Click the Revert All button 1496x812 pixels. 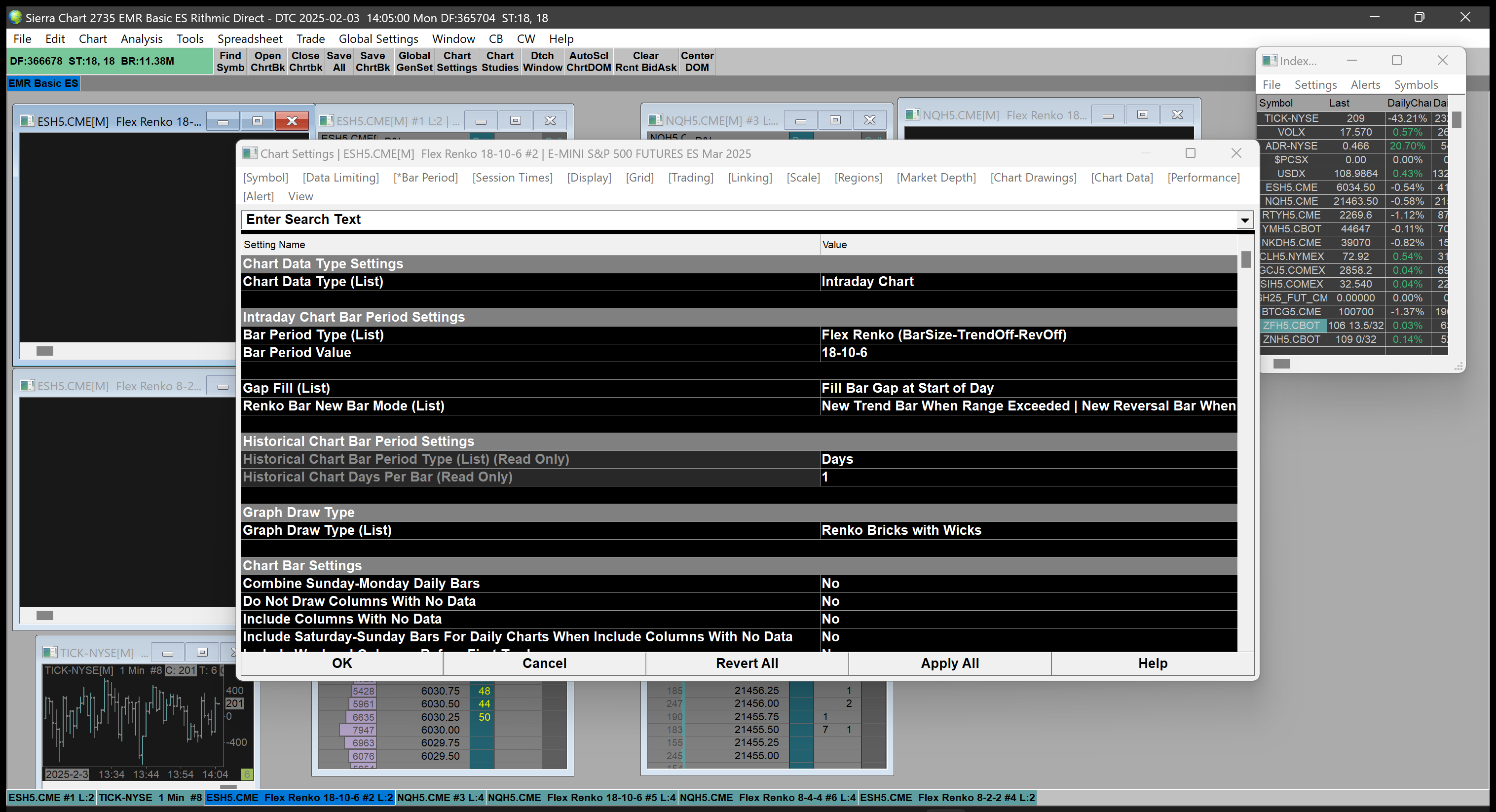tap(746, 664)
